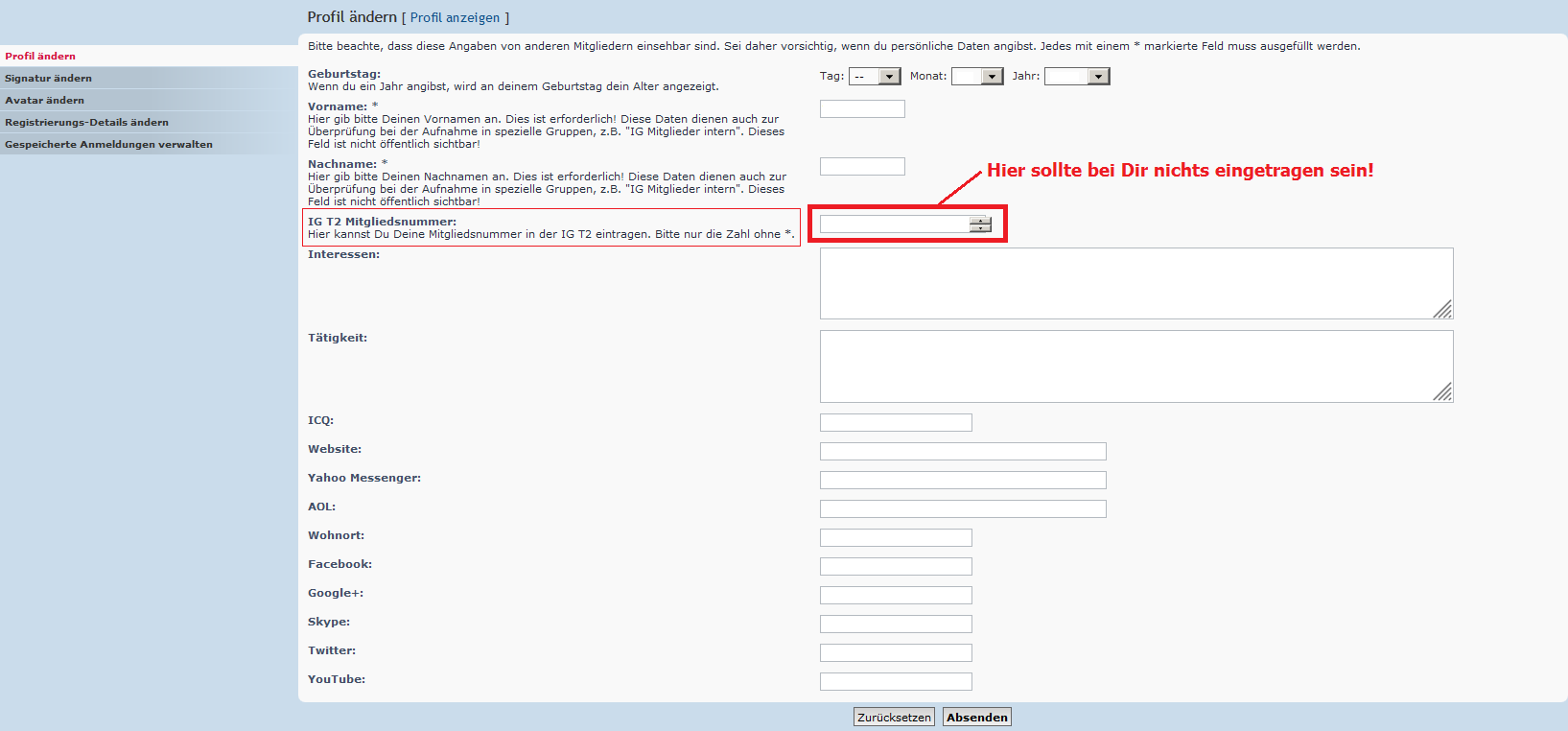Click the resize handle of the Tätigkeit box
1568x731 pixels.
[x=1443, y=392]
